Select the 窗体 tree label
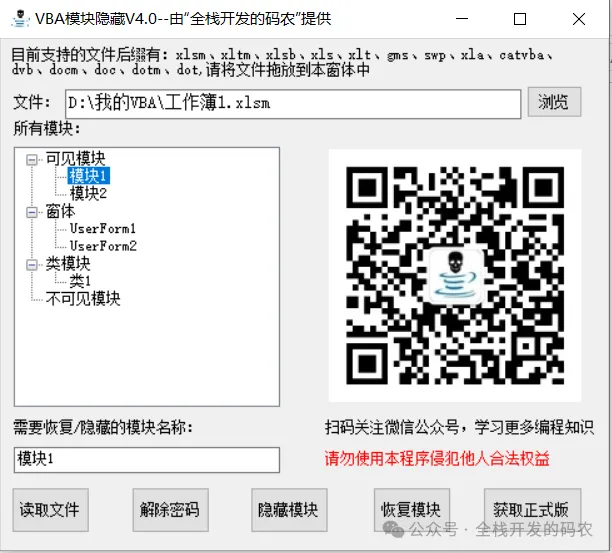Viewport: 612px width, 553px height. pyautogui.click(x=60, y=211)
